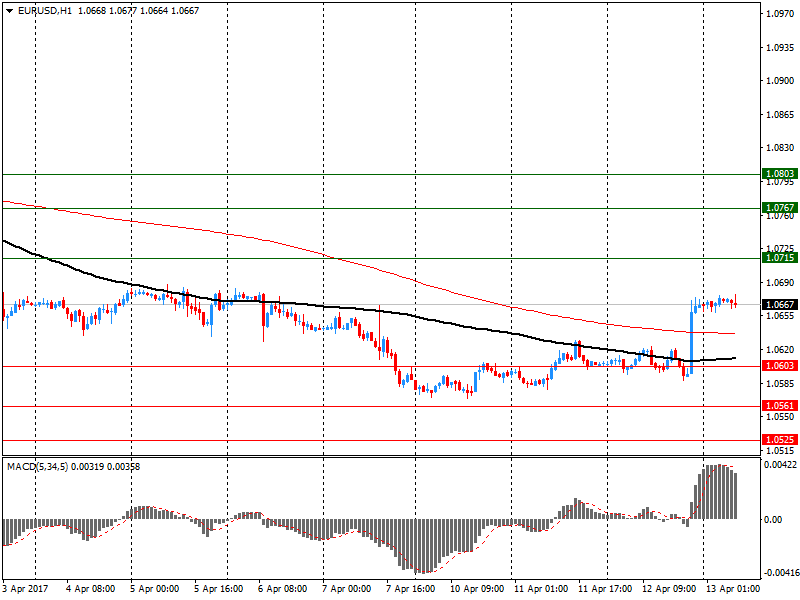Select the 1.0935 price scale value
Viewport: 800px width, 600px height.
point(780,47)
